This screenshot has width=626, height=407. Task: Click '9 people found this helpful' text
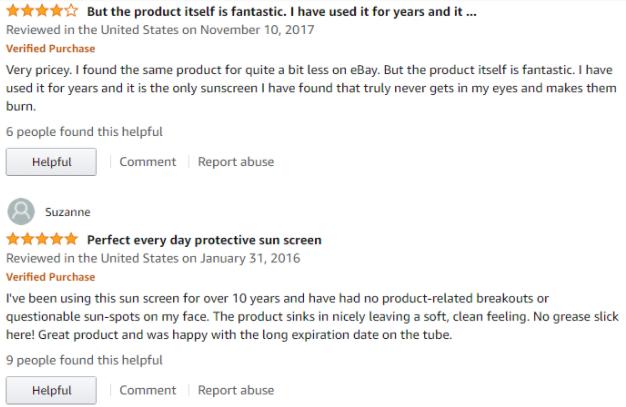coord(84,360)
